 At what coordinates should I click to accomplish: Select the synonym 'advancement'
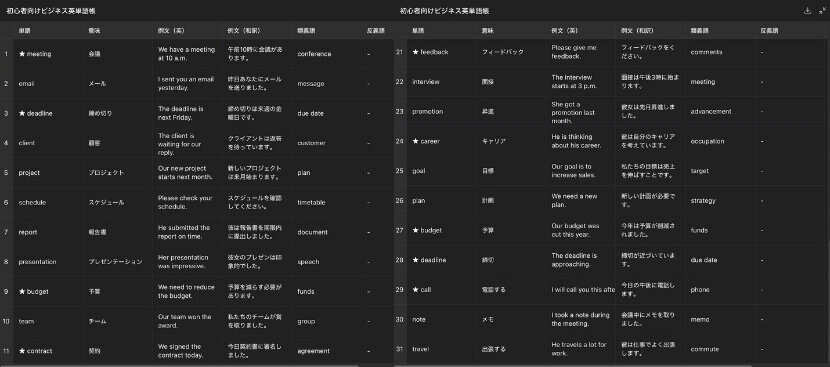(711, 111)
